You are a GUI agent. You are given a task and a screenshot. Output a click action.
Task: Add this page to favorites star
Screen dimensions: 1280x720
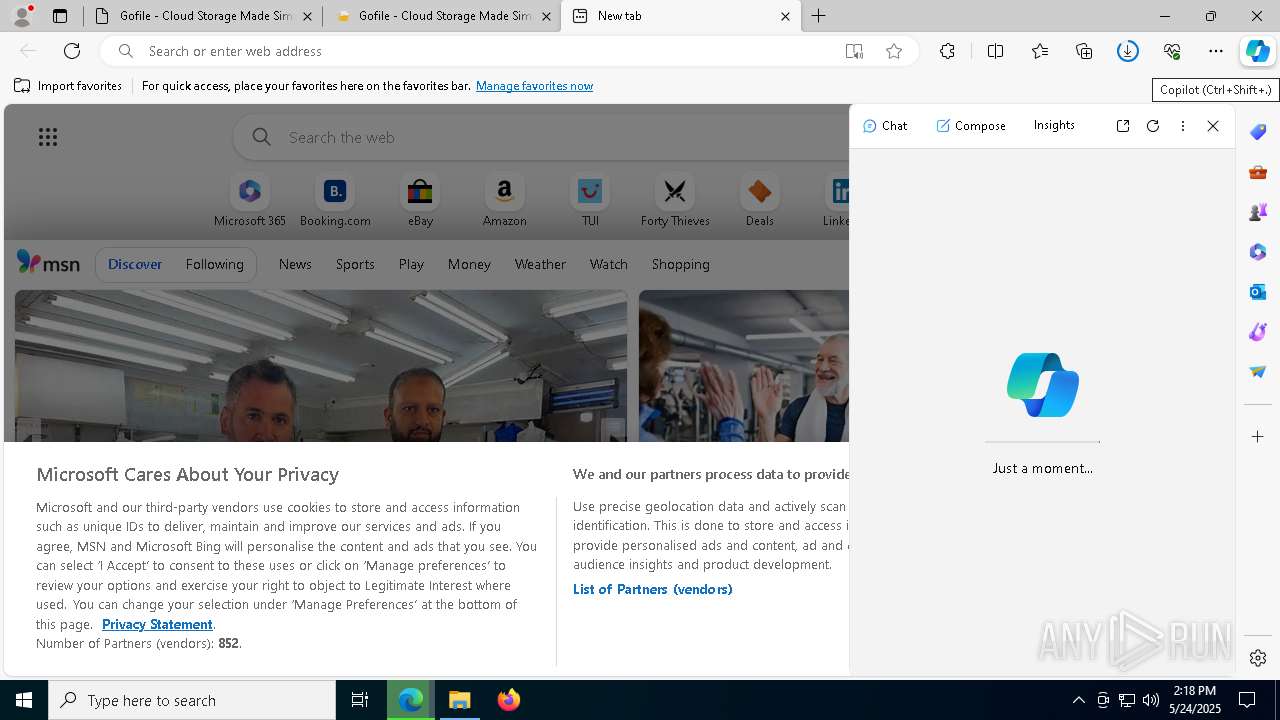(x=894, y=51)
